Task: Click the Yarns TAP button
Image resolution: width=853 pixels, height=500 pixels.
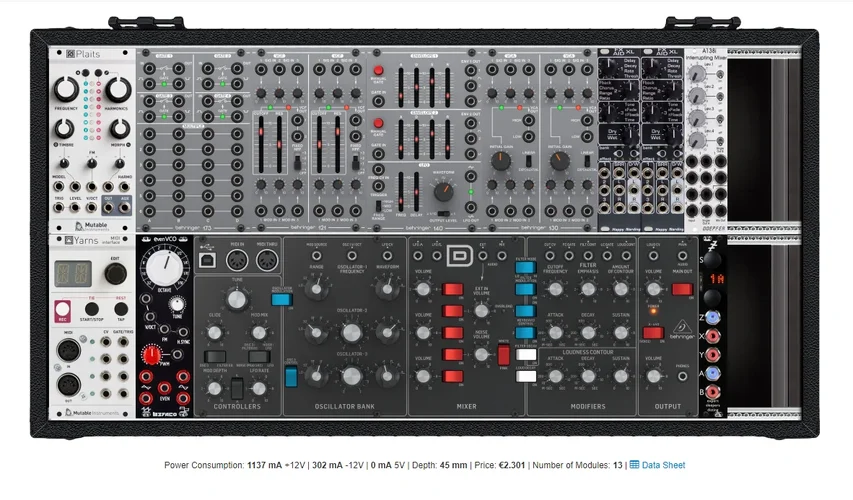Action: (x=121, y=309)
